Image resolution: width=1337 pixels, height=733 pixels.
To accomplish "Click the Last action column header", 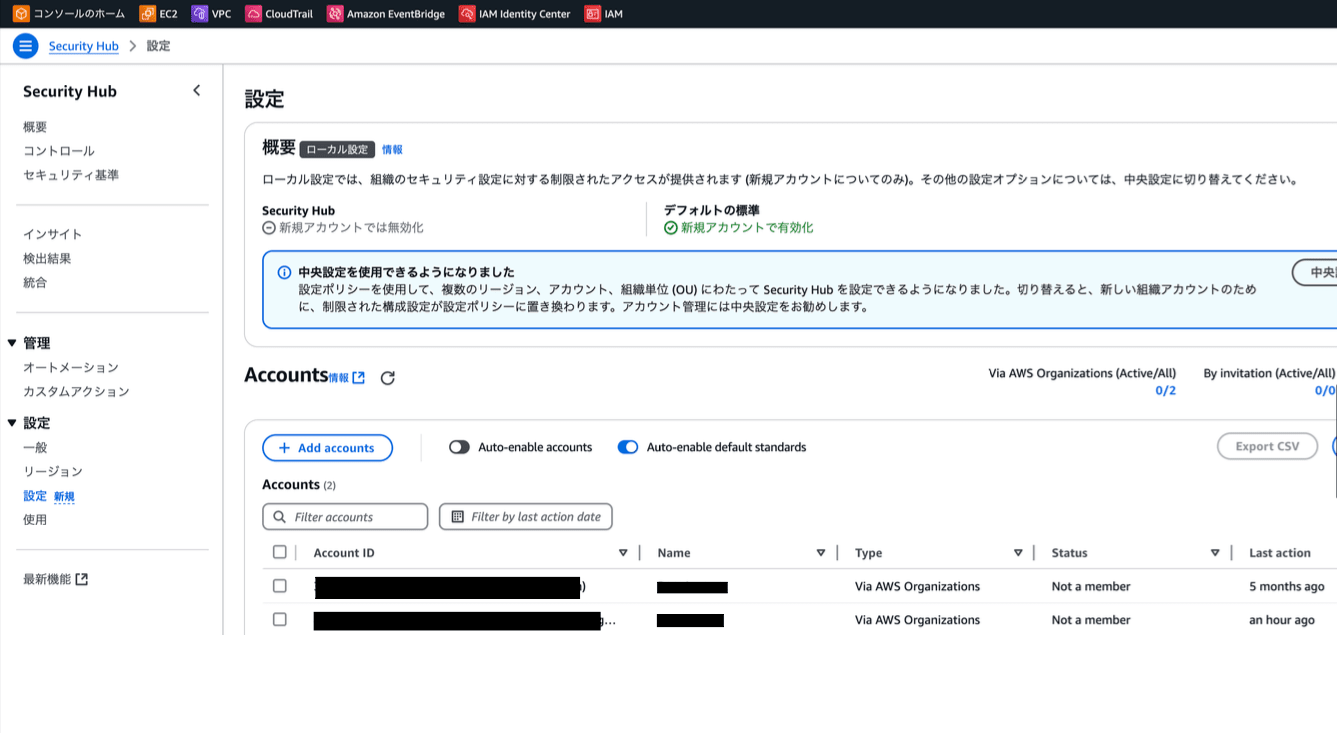I will click(1280, 553).
